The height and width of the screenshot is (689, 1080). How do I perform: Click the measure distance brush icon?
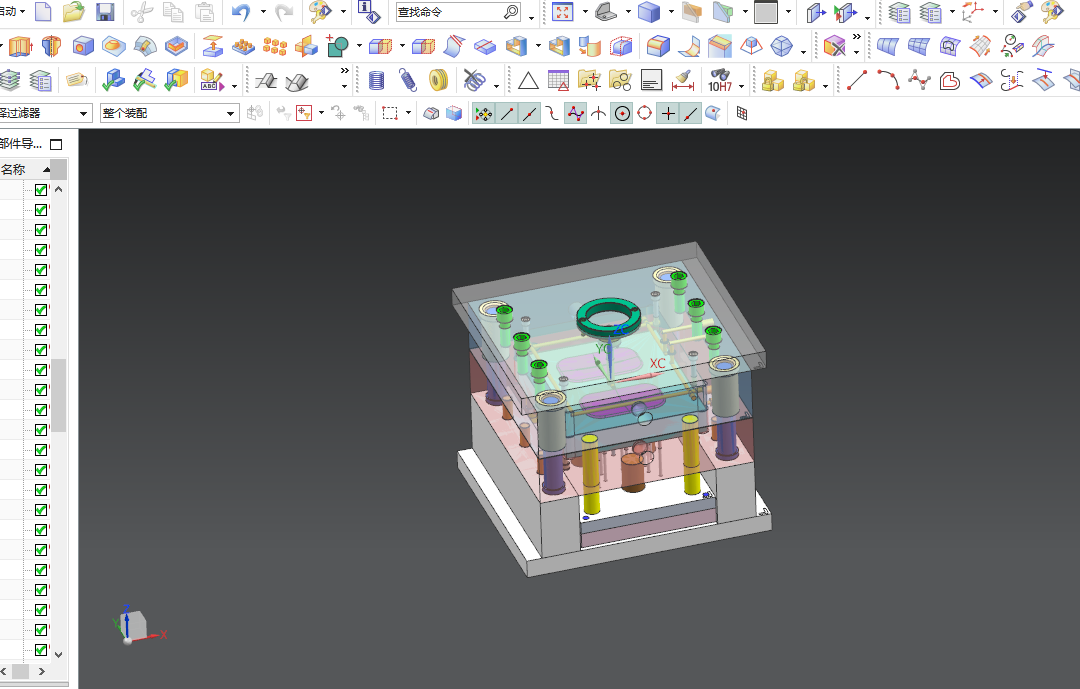[683, 81]
